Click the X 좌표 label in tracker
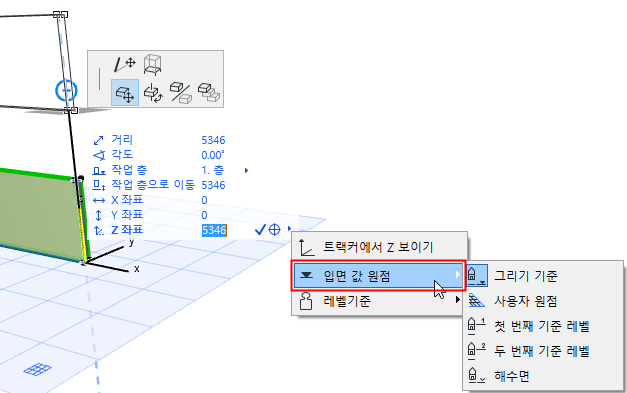This screenshot has height=393, width=627. tap(127, 200)
